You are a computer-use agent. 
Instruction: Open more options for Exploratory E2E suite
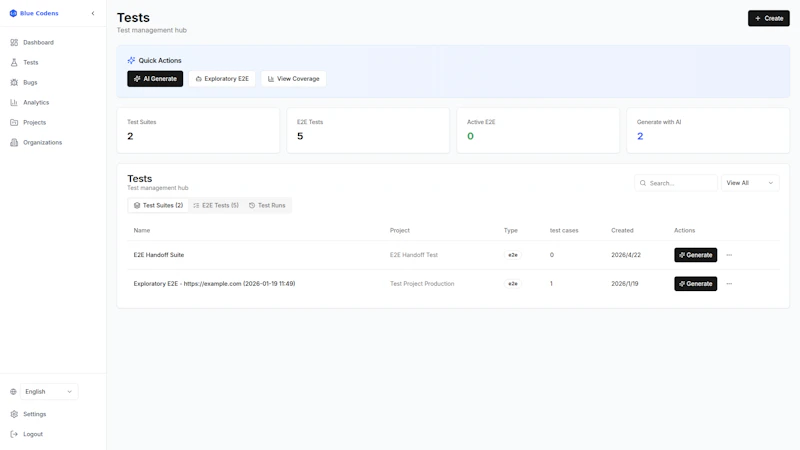[x=729, y=284]
